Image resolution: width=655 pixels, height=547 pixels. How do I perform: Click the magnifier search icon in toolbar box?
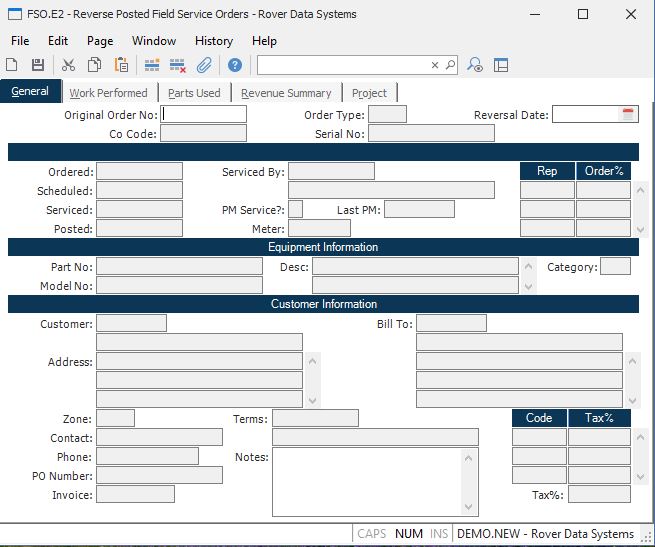pos(450,65)
